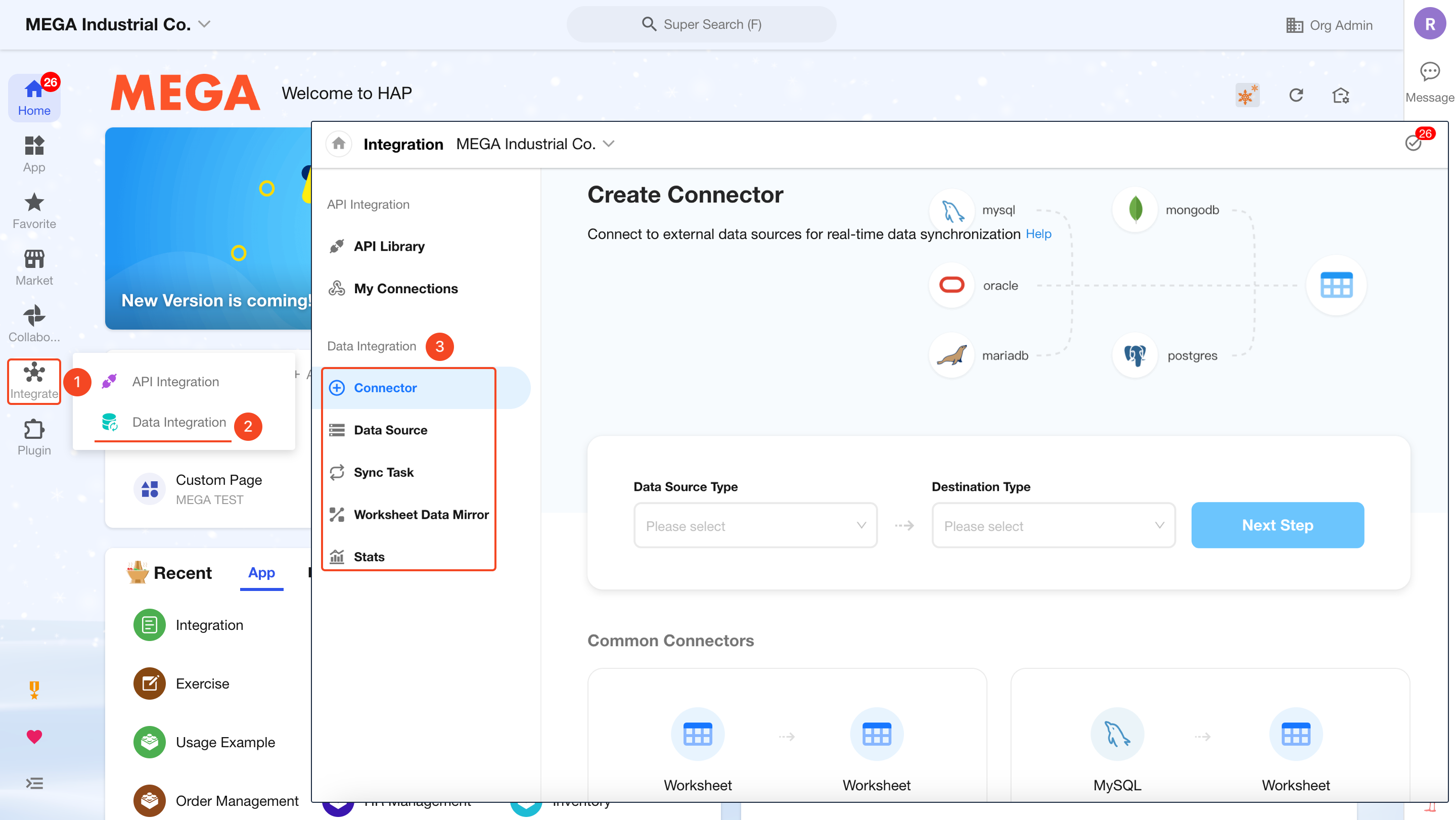
Task: Expand the Data Source Type dropdown
Action: (755, 525)
